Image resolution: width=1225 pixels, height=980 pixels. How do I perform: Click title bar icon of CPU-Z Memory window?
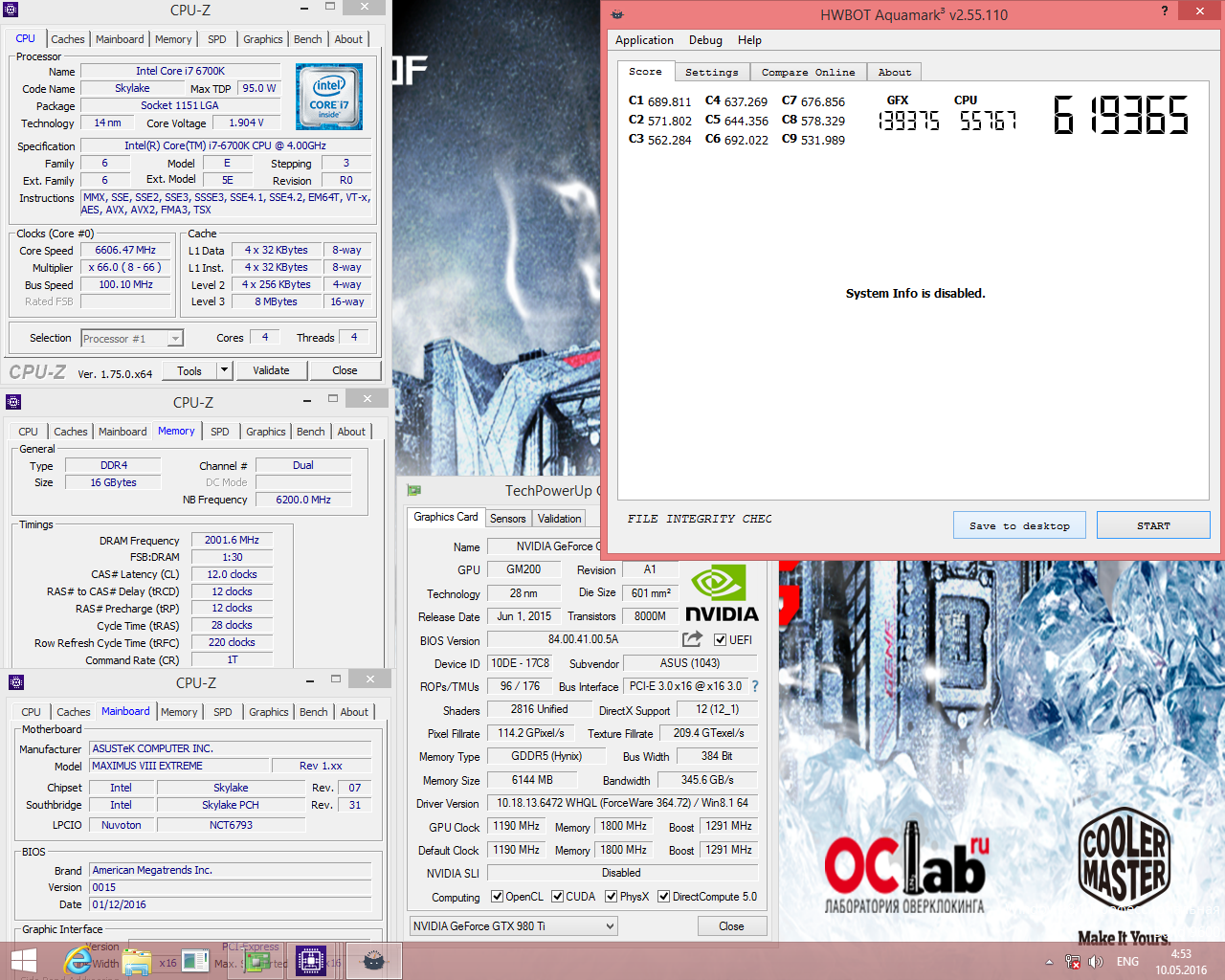[13, 402]
